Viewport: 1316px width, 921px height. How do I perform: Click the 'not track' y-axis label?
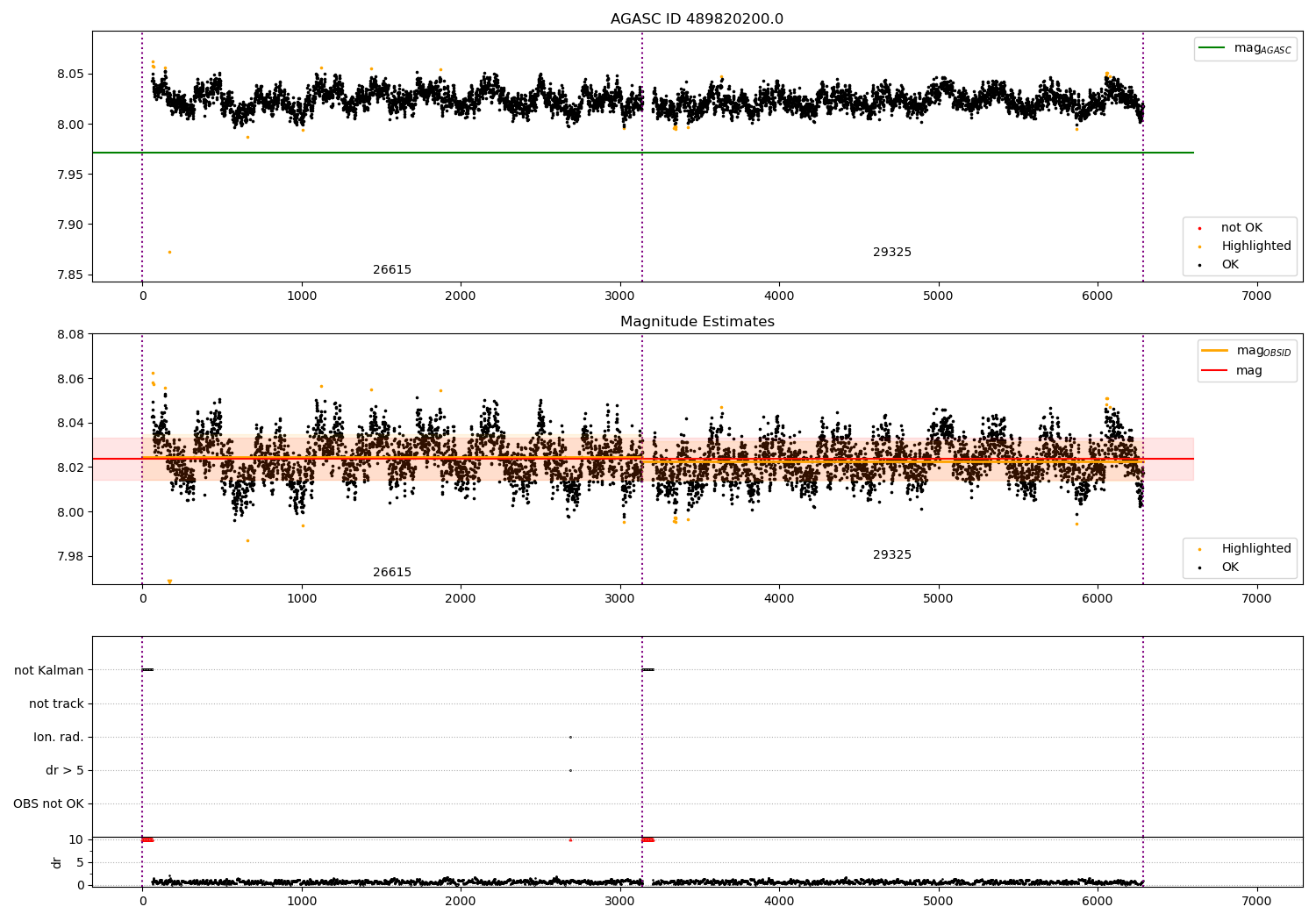point(56,703)
